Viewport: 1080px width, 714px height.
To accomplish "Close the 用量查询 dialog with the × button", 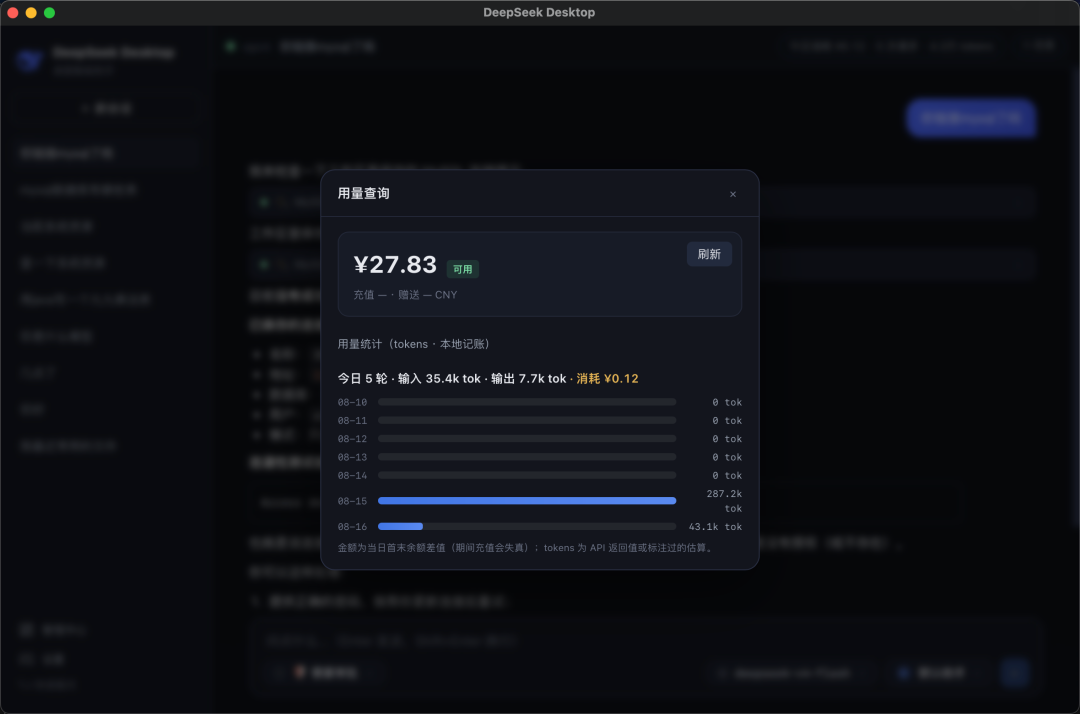I will 733,194.
